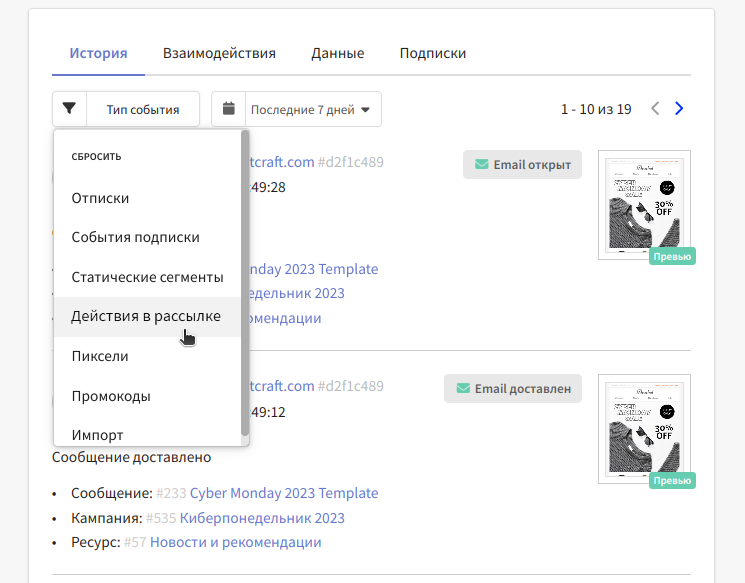Screen dimensions: 745x583
Task: Click the funnel filter icon
Action: coord(69,109)
